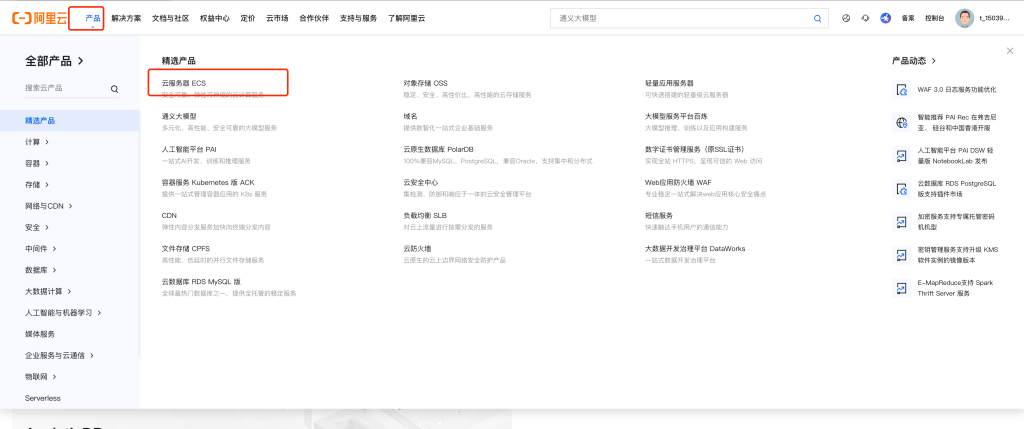This screenshot has height=429, width=1024.
Task: Click the globe icon beside PAI Rec news
Action: click(900, 122)
